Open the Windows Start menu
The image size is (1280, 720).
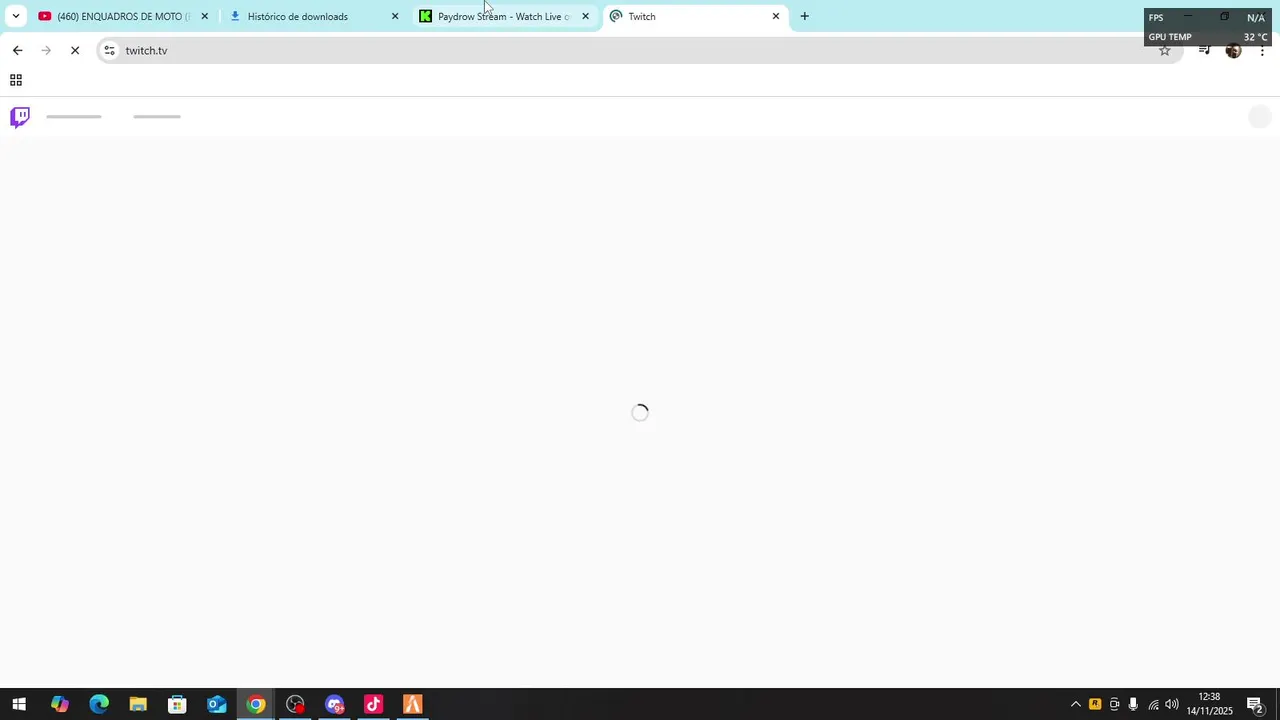pyautogui.click(x=19, y=705)
